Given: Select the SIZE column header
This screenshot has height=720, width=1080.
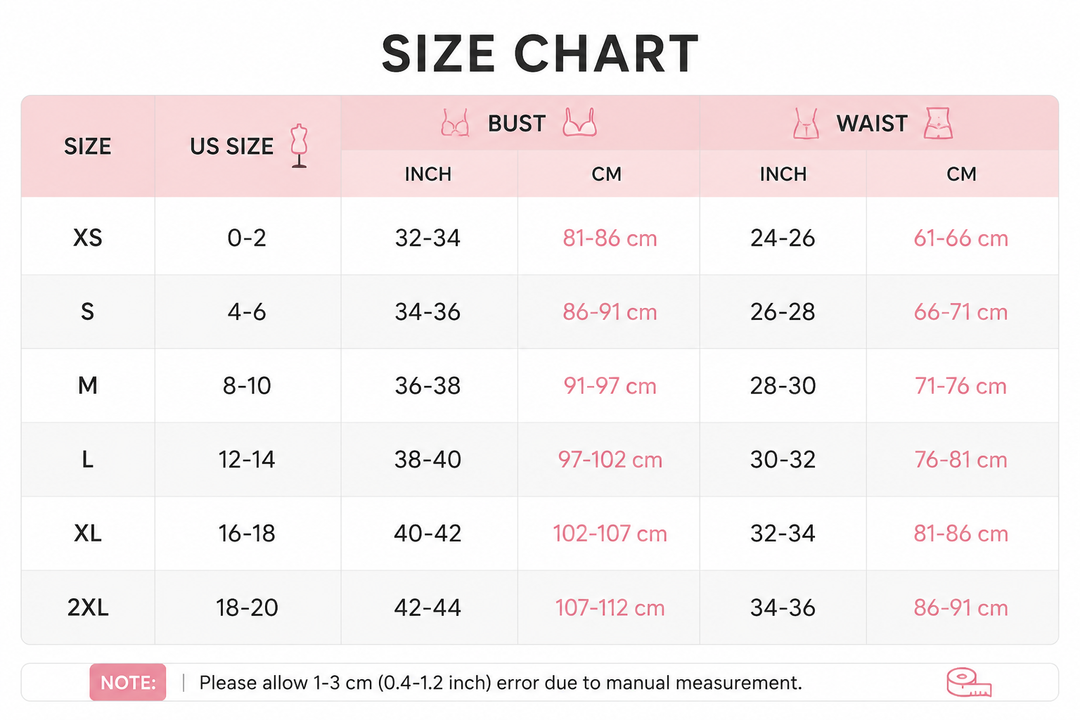Looking at the screenshot, I should pos(87,146).
